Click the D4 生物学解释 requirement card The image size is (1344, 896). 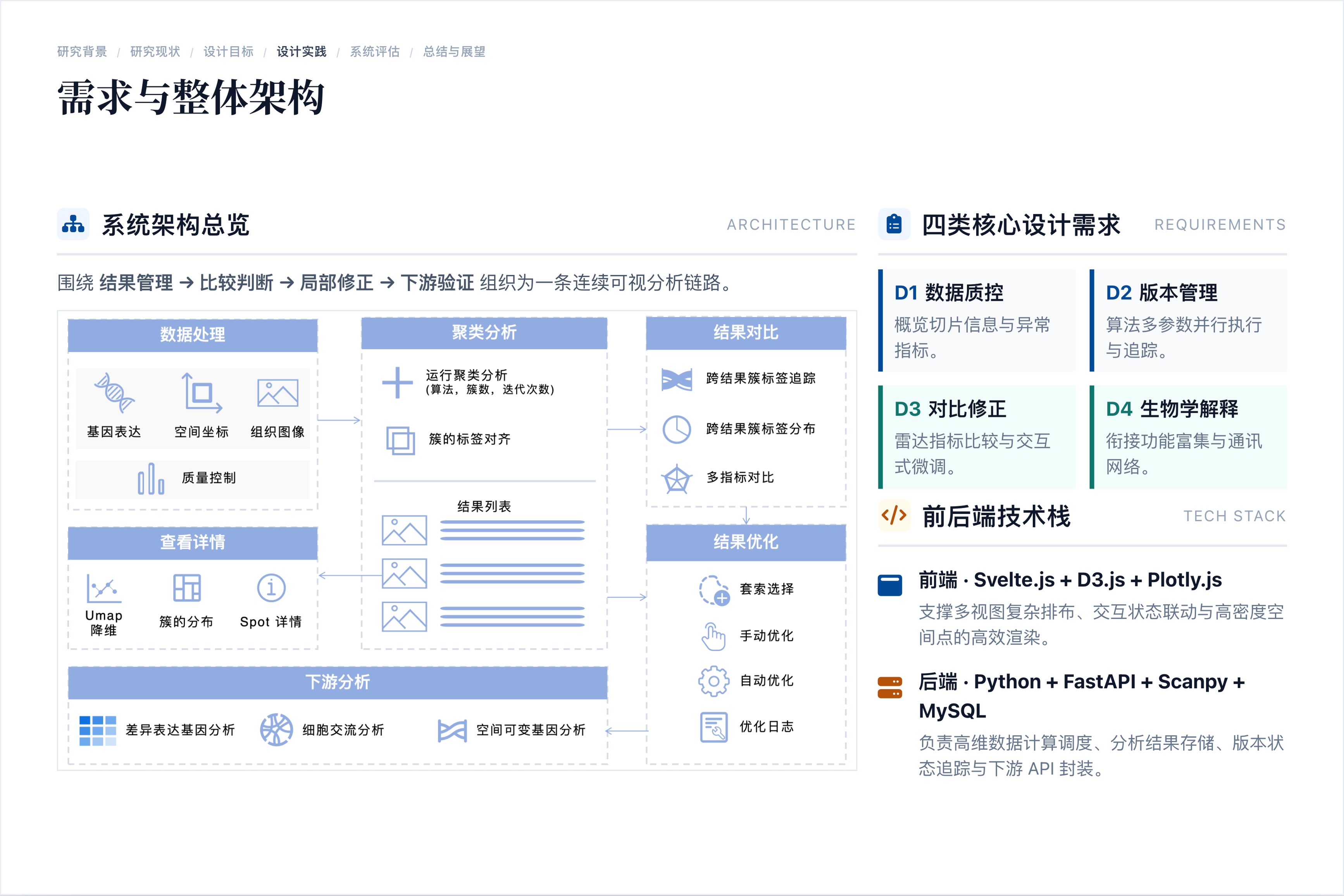(x=1188, y=437)
